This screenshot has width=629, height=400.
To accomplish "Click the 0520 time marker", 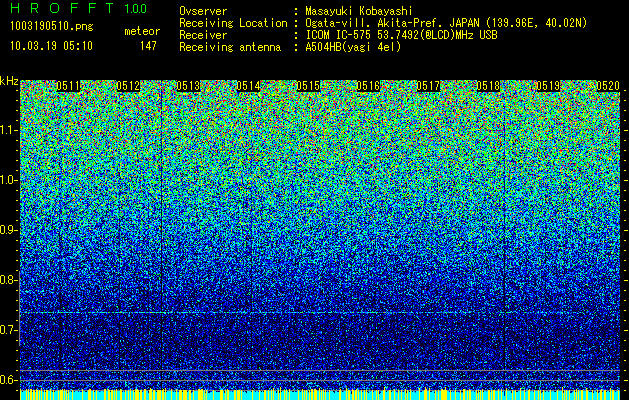I will 608,86.
